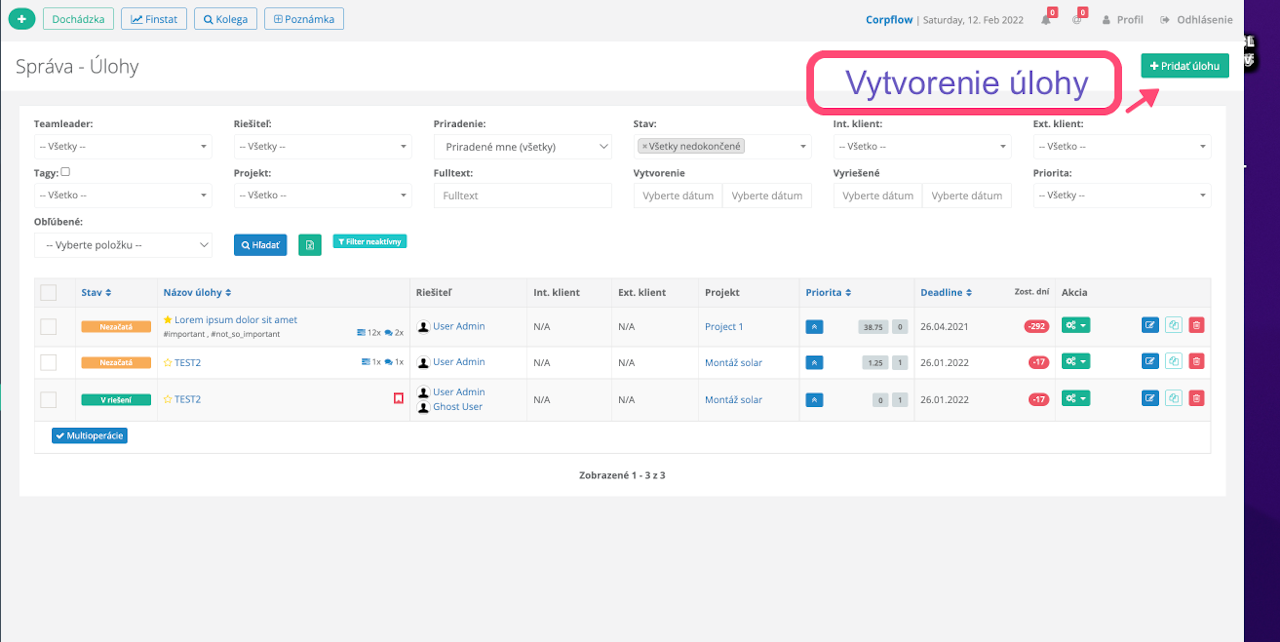Edit the V riešení TEST2 task
Image resolution: width=1280 pixels, height=642 pixels.
click(1150, 398)
